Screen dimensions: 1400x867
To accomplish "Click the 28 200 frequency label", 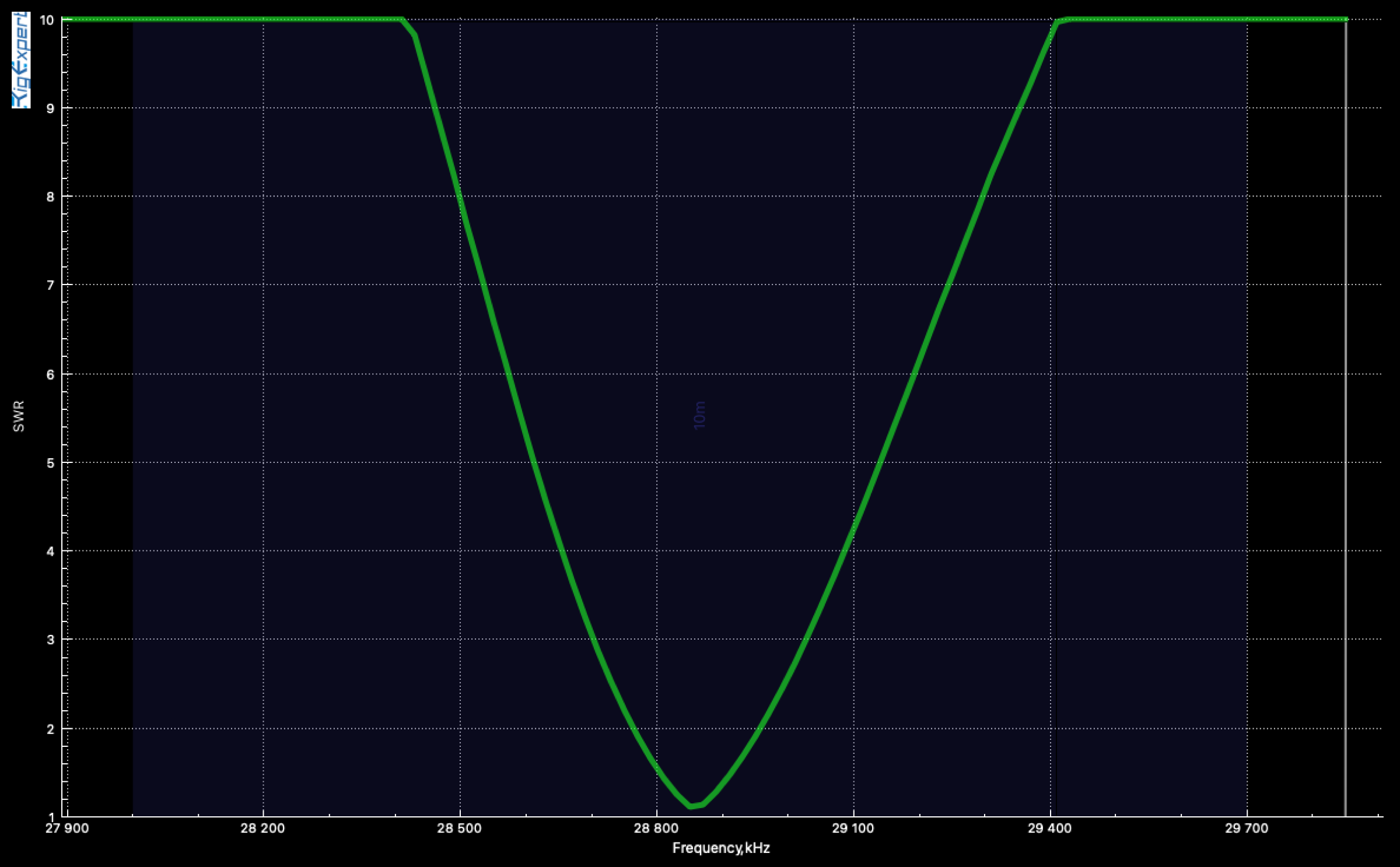I will [262, 829].
